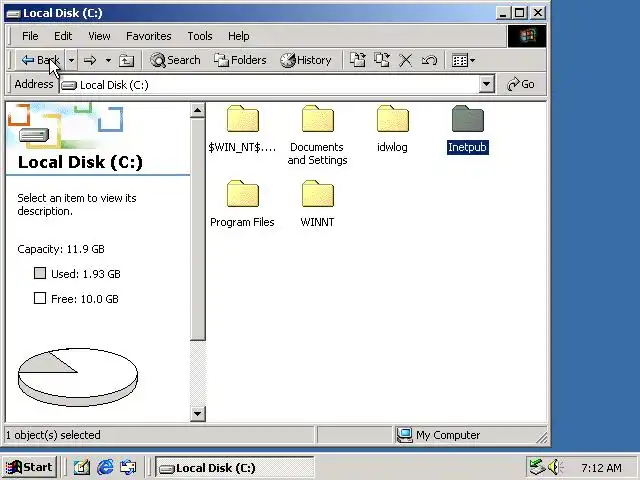Click the Views toolbar button
Image resolution: width=640 pixels, height=480 pixels.
(x=463, y=61)
